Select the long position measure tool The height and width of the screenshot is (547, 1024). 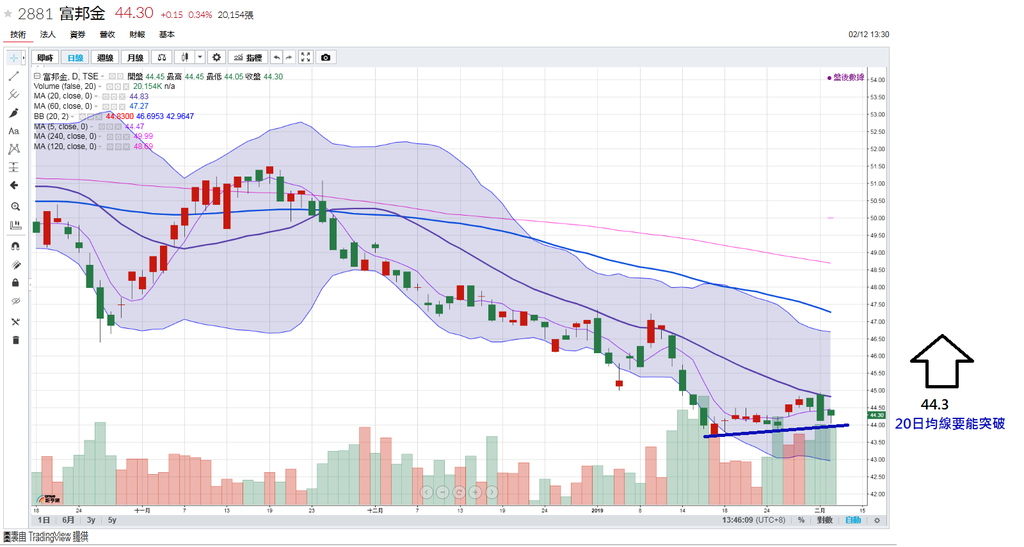[x=14, y=168]
